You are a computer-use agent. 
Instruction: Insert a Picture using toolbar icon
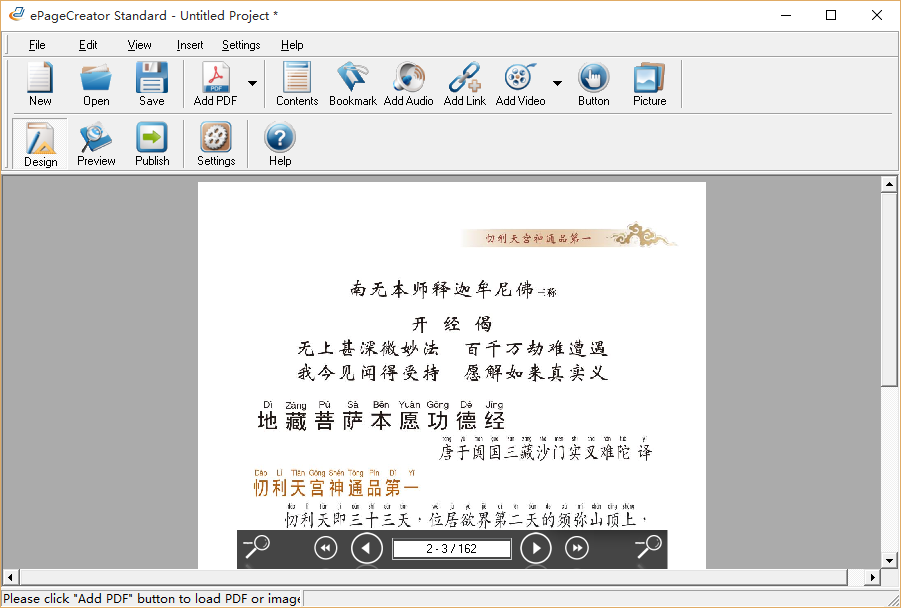650,84
